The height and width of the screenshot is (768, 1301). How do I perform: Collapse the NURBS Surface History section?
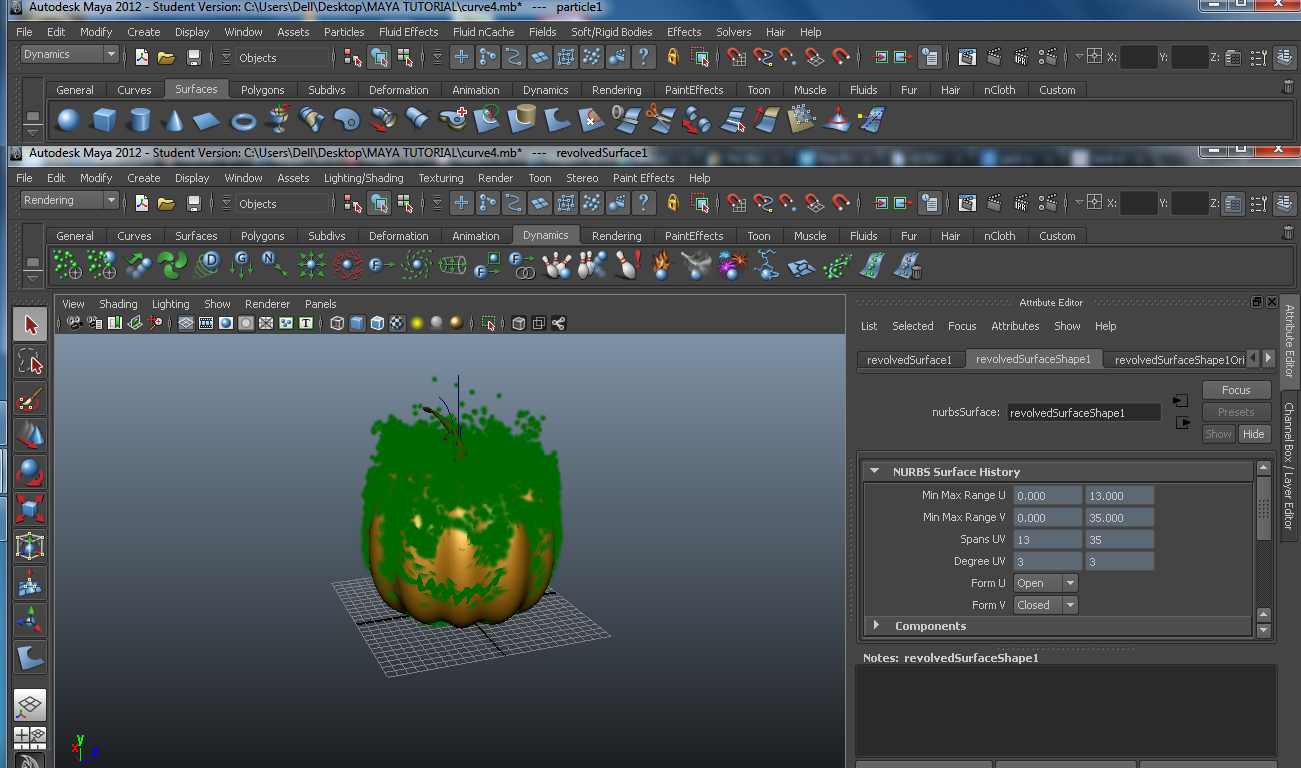pos(874,471)
